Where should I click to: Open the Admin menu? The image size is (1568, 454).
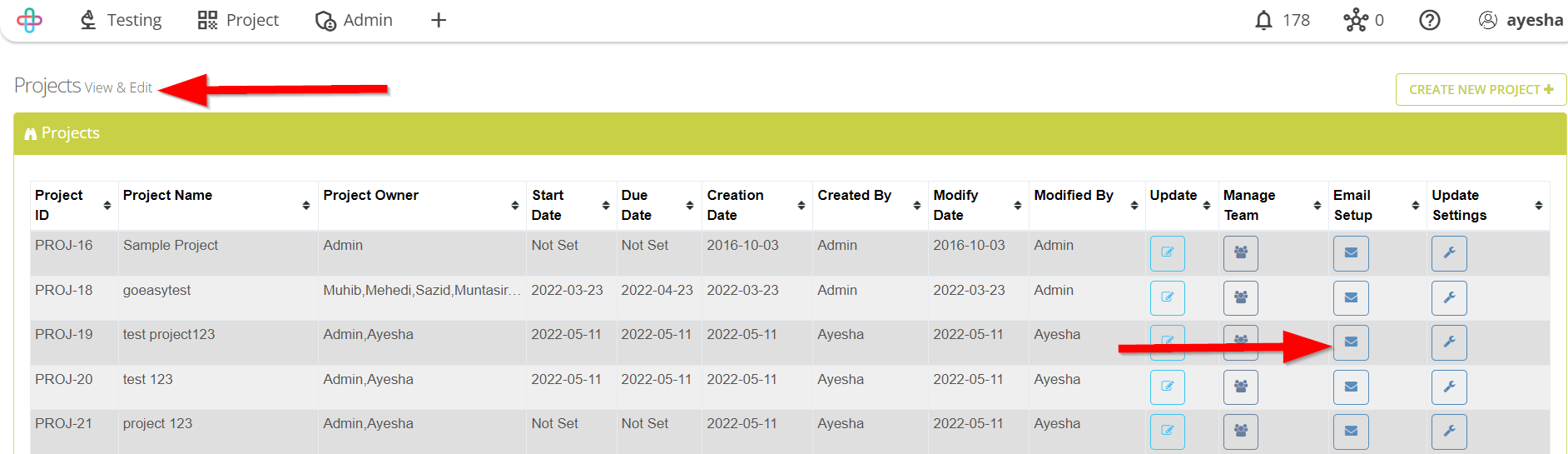(x=355, y=20)
